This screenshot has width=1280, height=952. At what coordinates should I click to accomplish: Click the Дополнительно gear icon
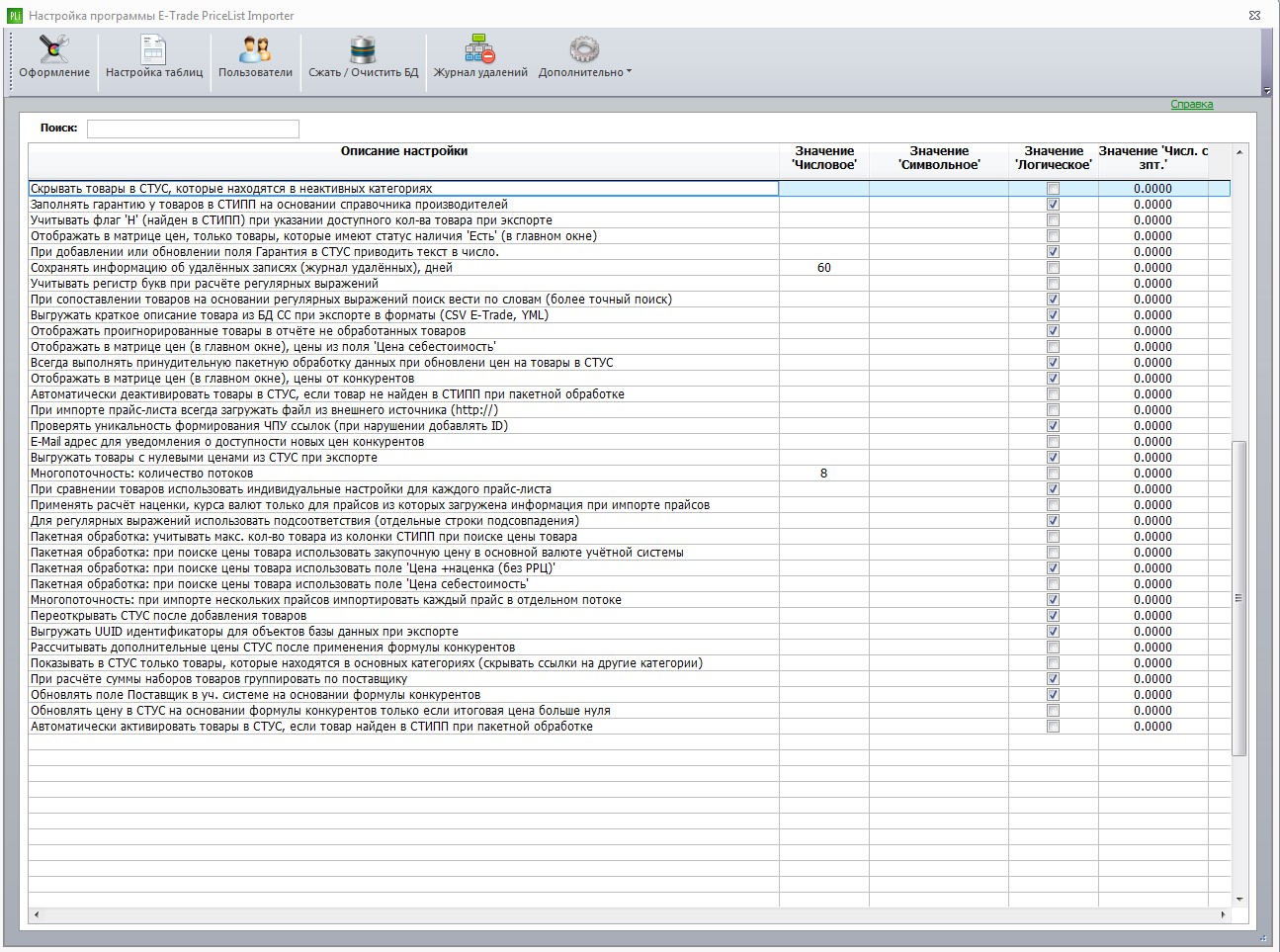(x=584, y=49)
